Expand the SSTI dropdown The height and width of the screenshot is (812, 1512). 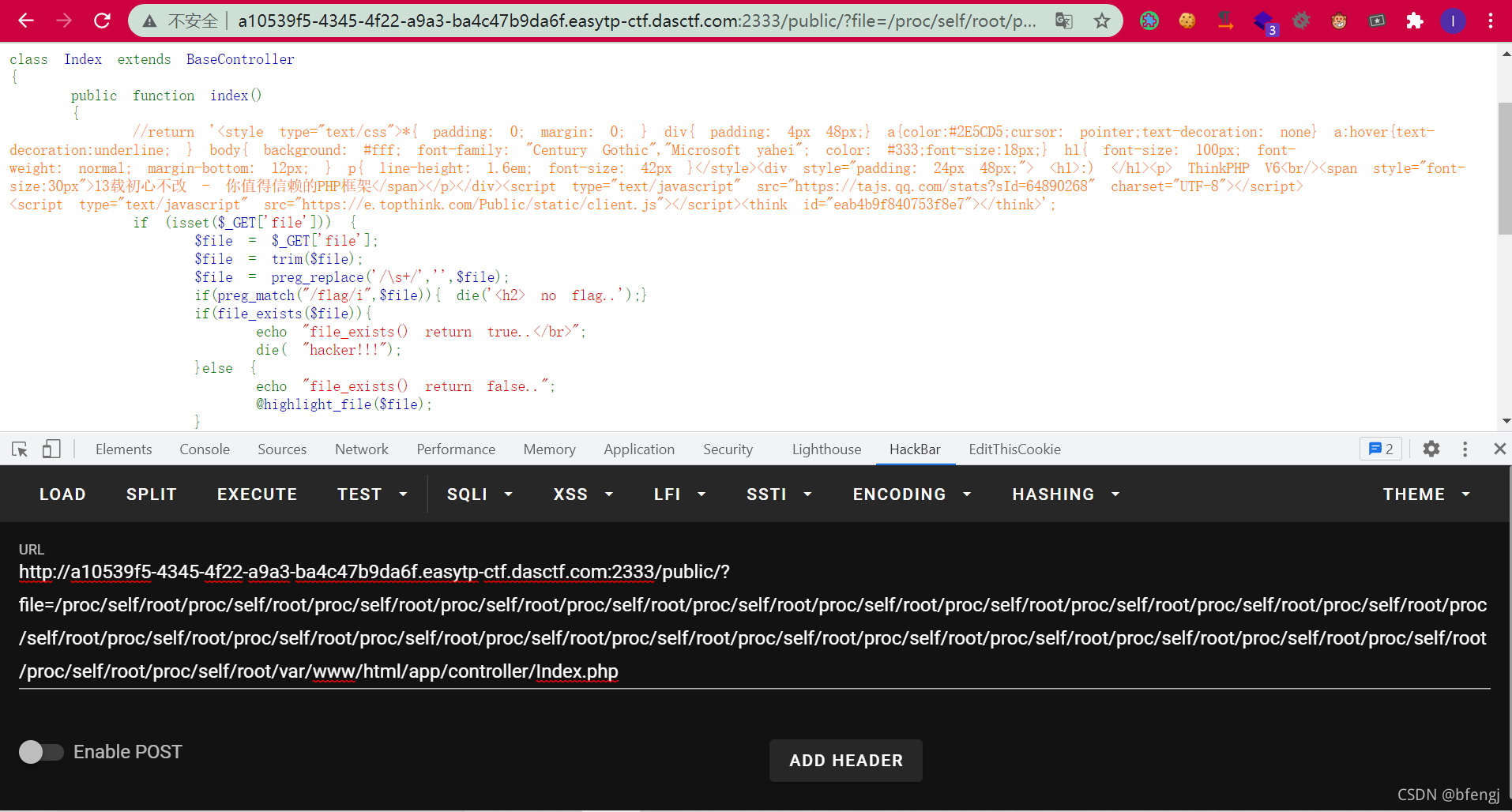(779, 494)
